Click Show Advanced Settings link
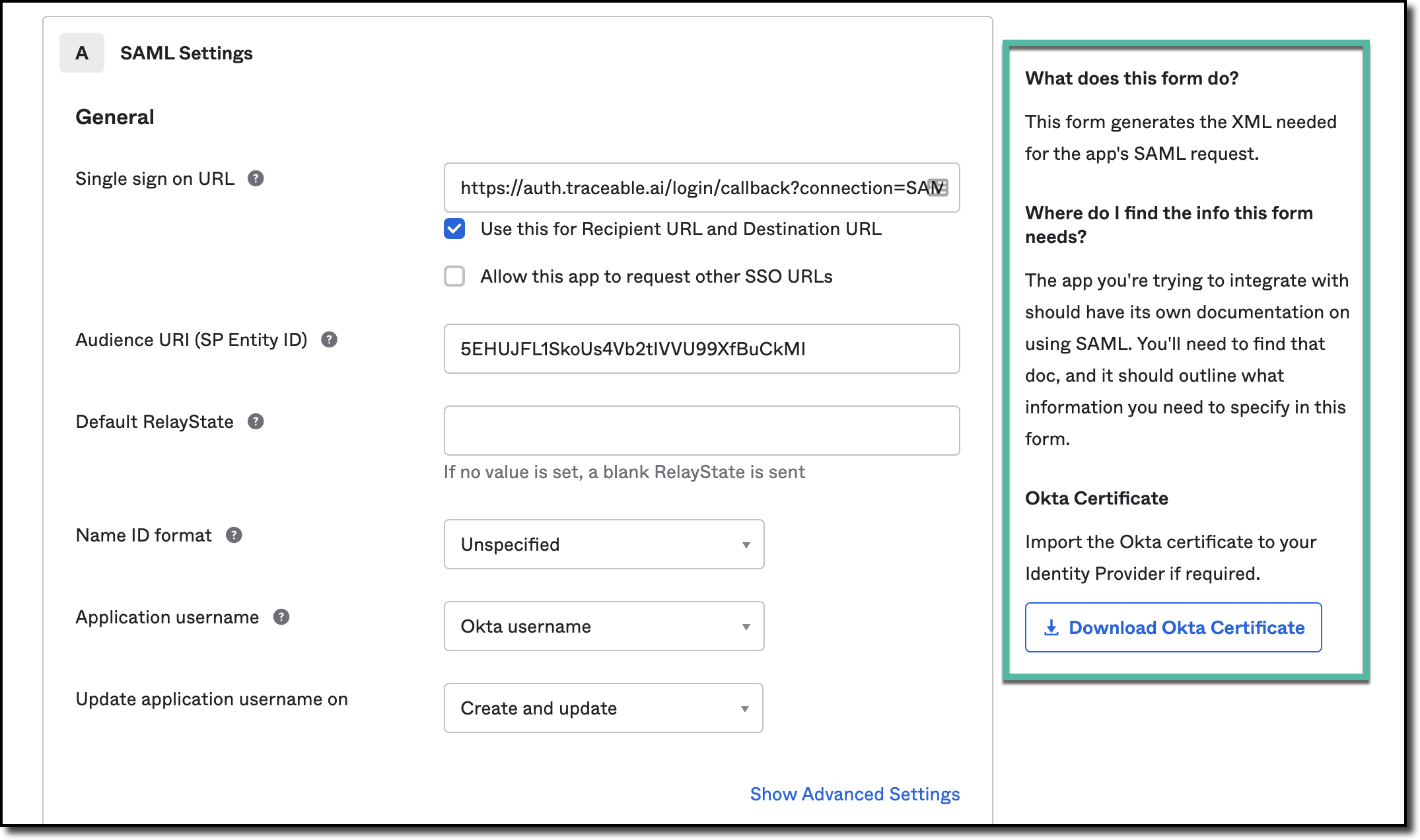 point(855,794)
